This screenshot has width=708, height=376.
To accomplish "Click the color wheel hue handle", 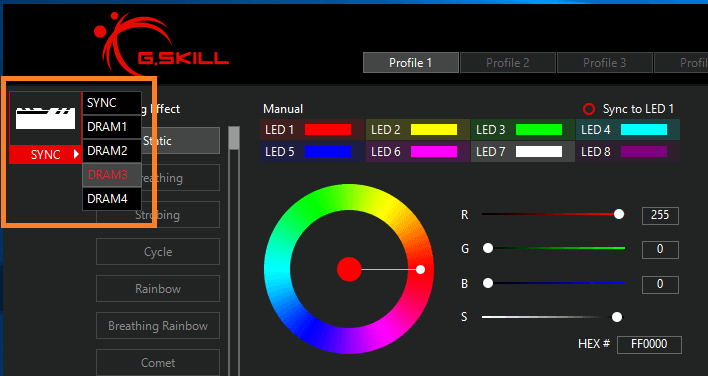I will 420,269.
